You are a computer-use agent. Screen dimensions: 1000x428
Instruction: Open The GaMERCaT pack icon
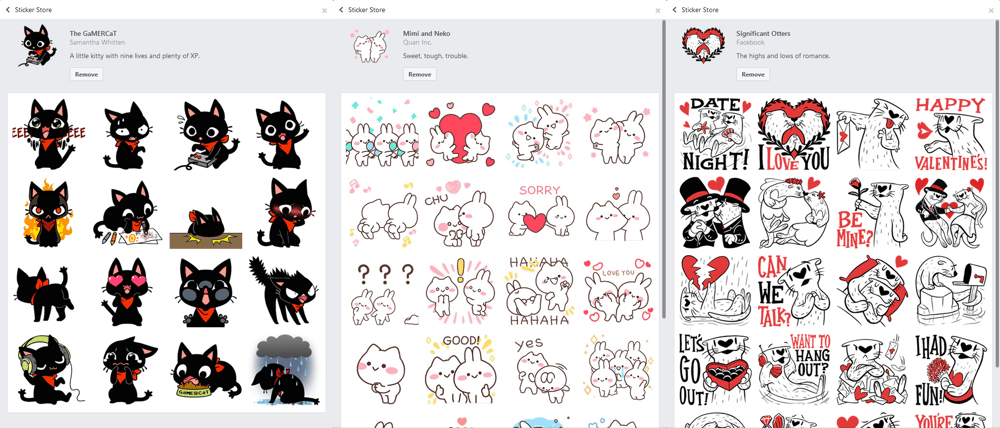pos(37,46)
